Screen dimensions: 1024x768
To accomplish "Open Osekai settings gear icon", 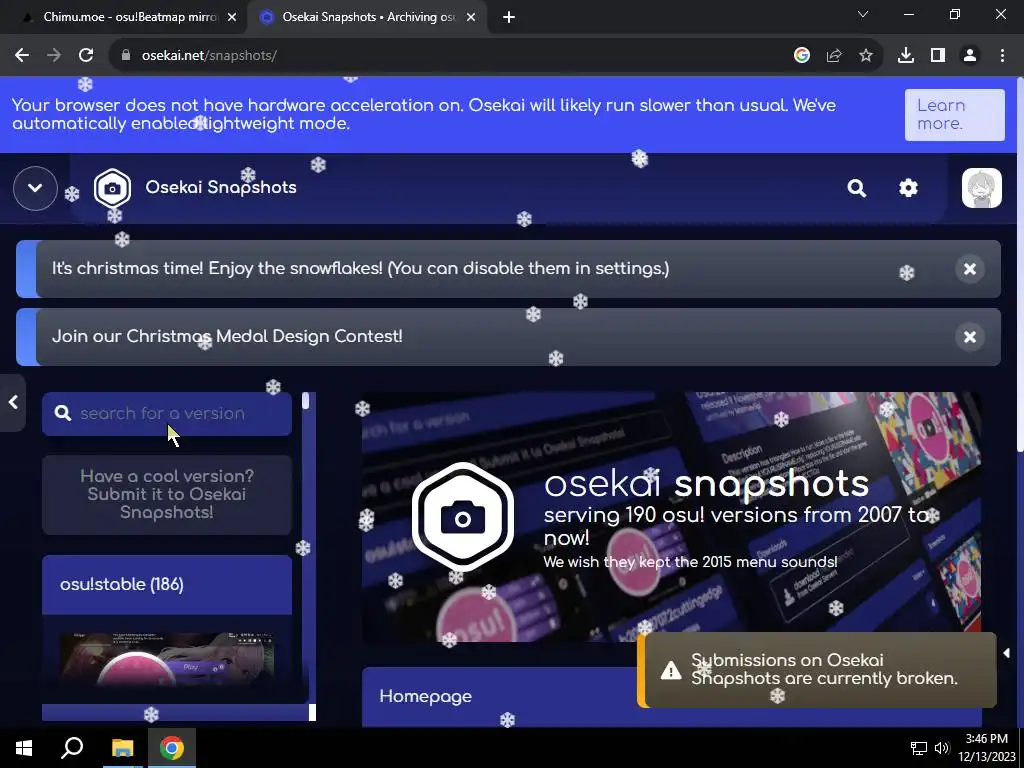I will click(x=908, y=188).
